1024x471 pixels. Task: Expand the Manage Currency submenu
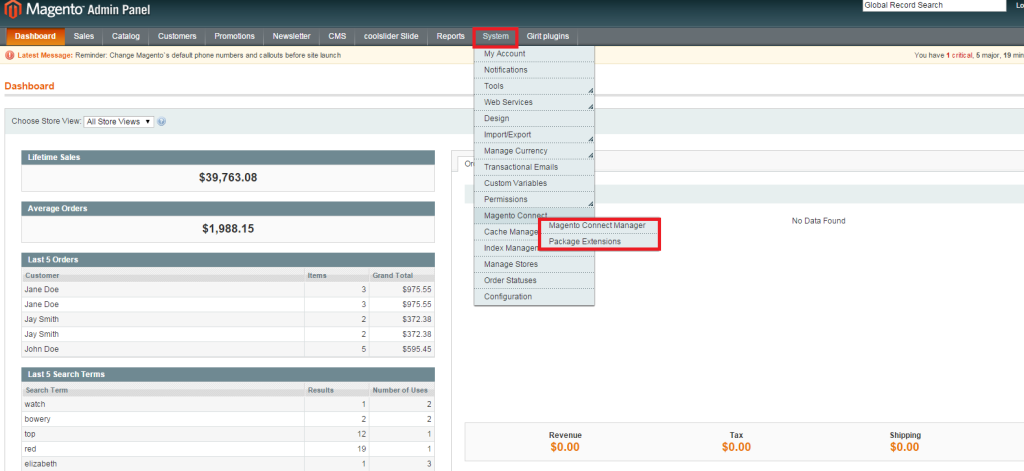(x=534, y=151)
